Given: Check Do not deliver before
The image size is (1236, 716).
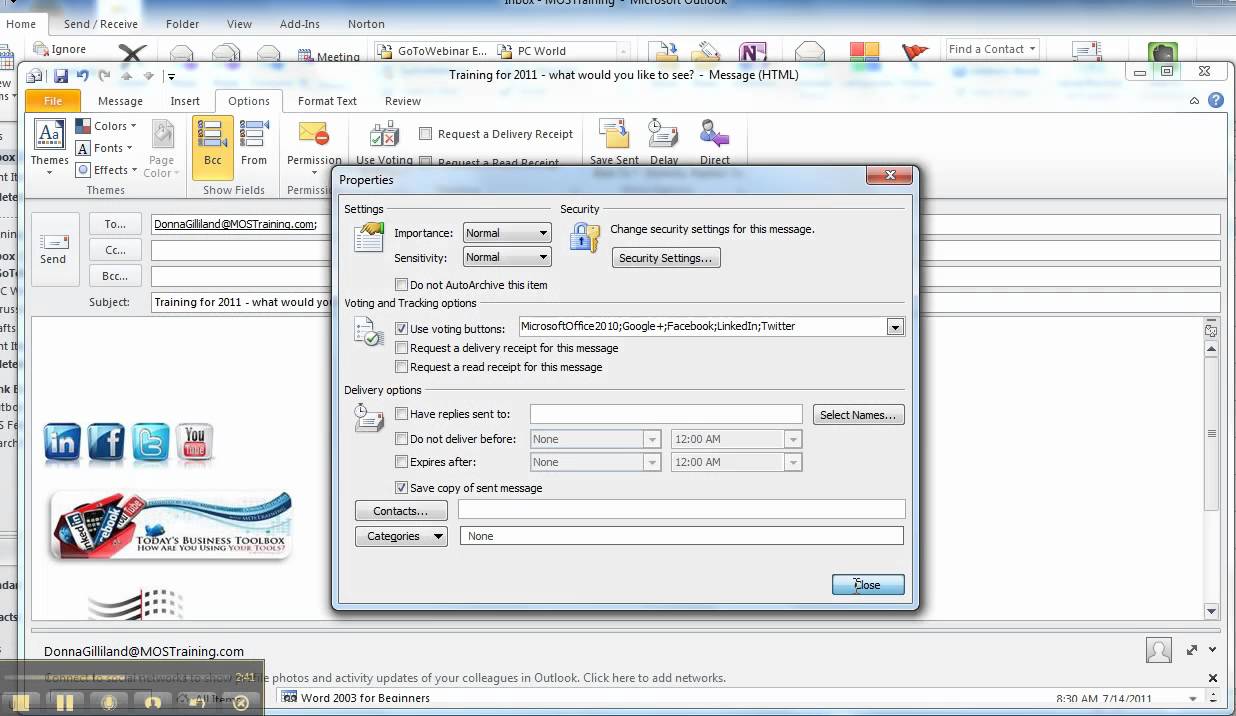Looking at the screenshot, I should 402,439.
